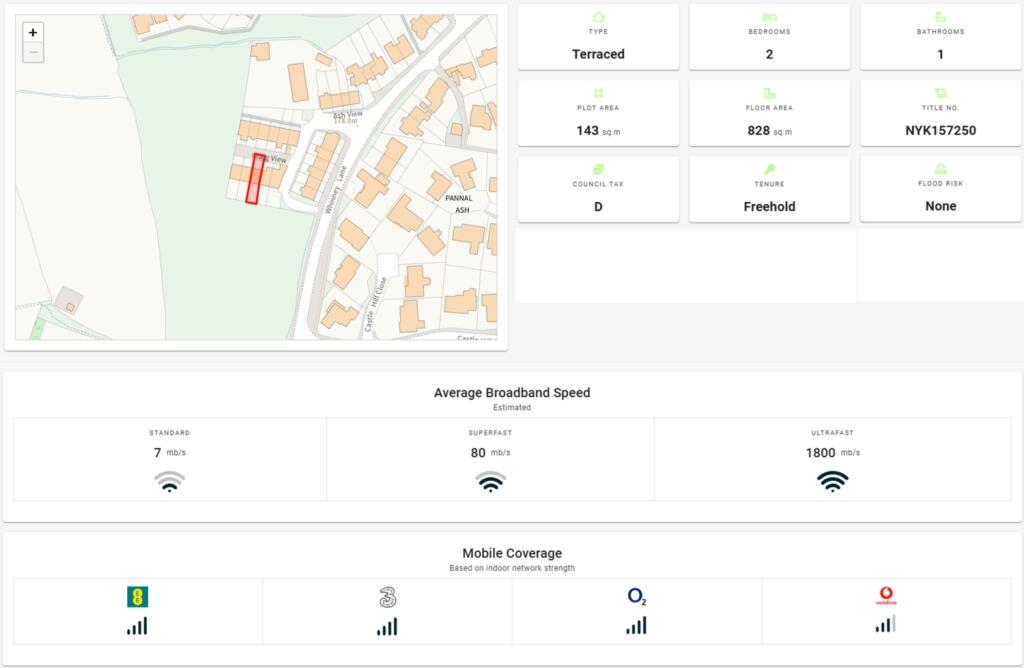Click the key icon above Tenure
The width and height of the screenshot is (1024, 668).
pos(769,169)
